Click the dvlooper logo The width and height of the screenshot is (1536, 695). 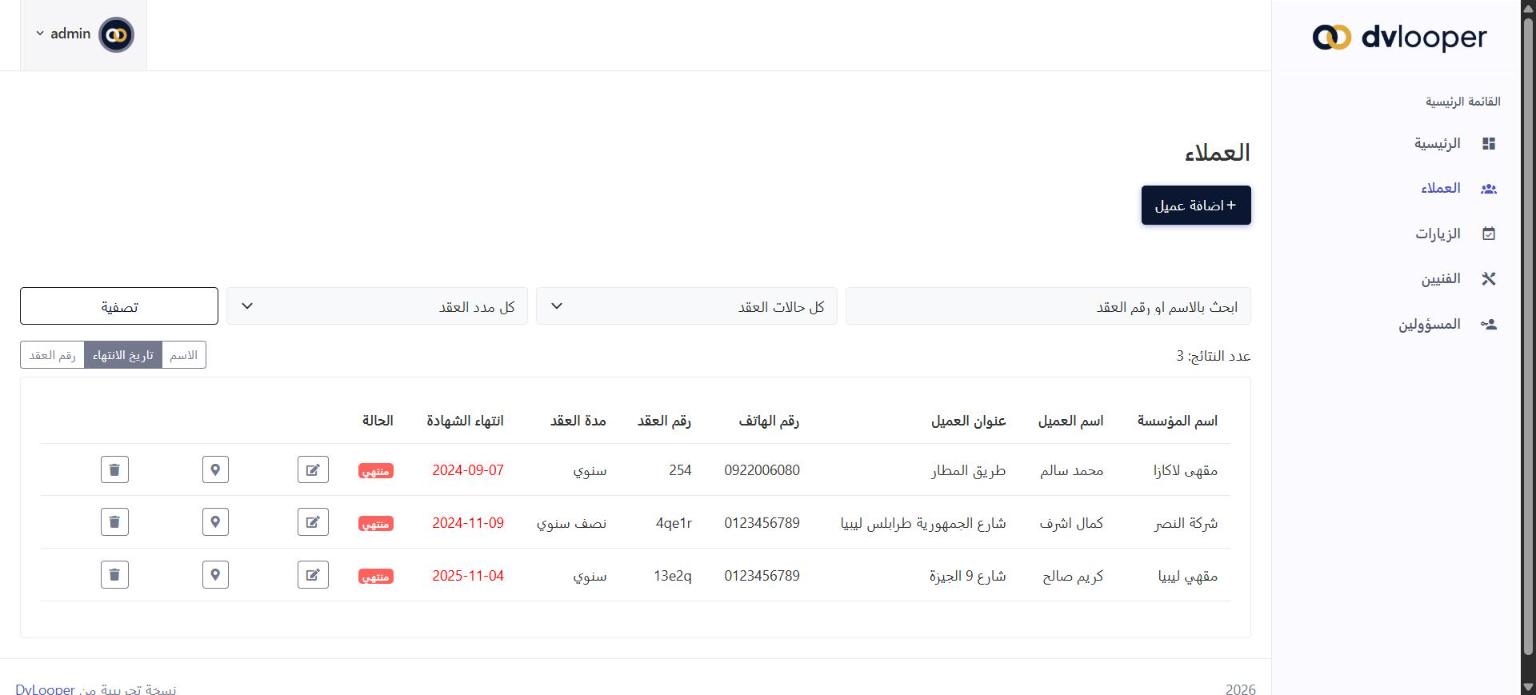click(x=1399, y=37)
